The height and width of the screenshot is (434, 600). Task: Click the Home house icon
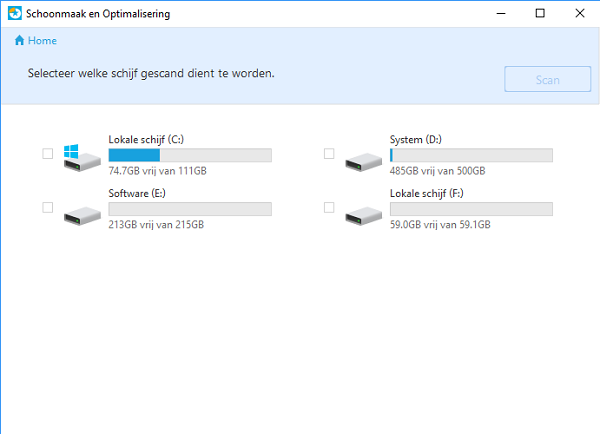19,41
